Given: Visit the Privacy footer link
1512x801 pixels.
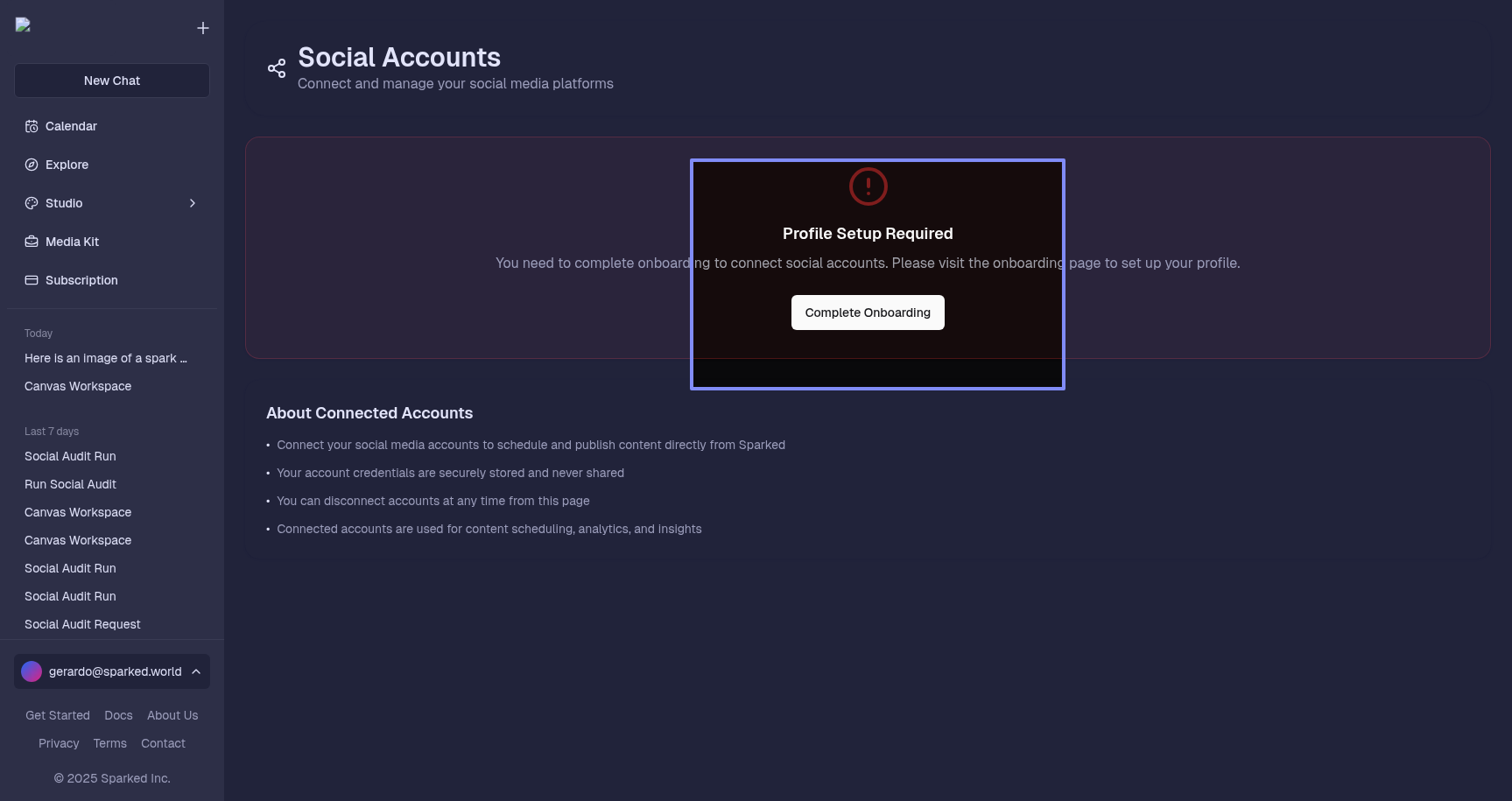Looking at the screenshot, I should coord(59,743).
